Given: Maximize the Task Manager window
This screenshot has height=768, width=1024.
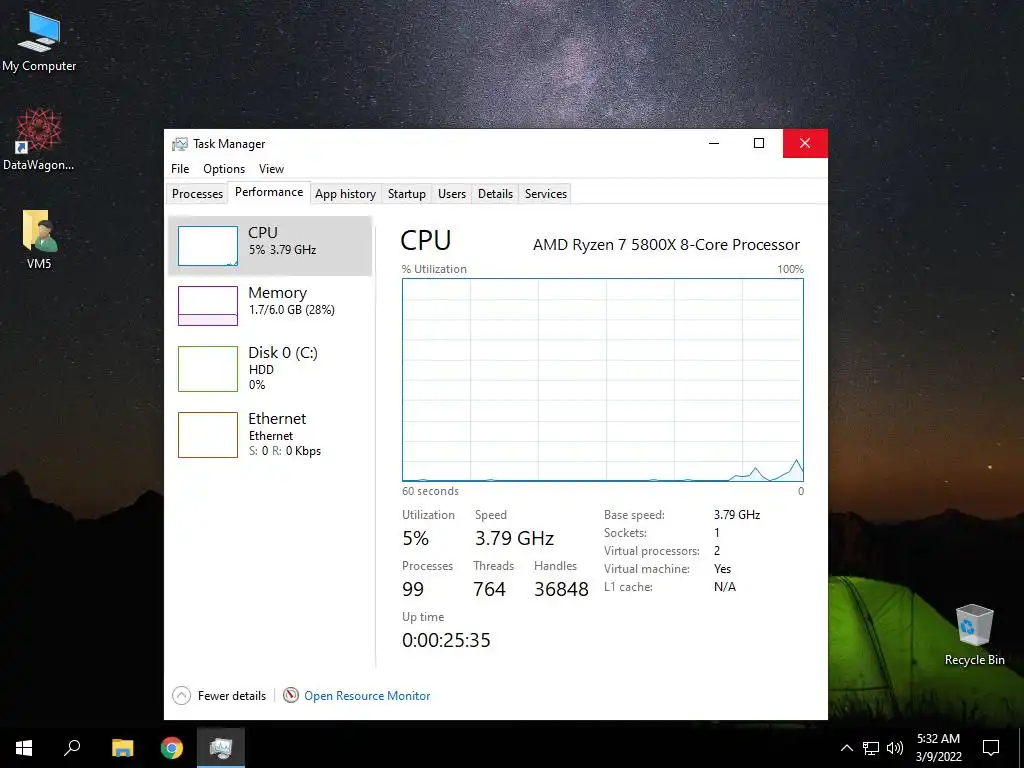Looking at the screenshot, I should tap(759, 143).
